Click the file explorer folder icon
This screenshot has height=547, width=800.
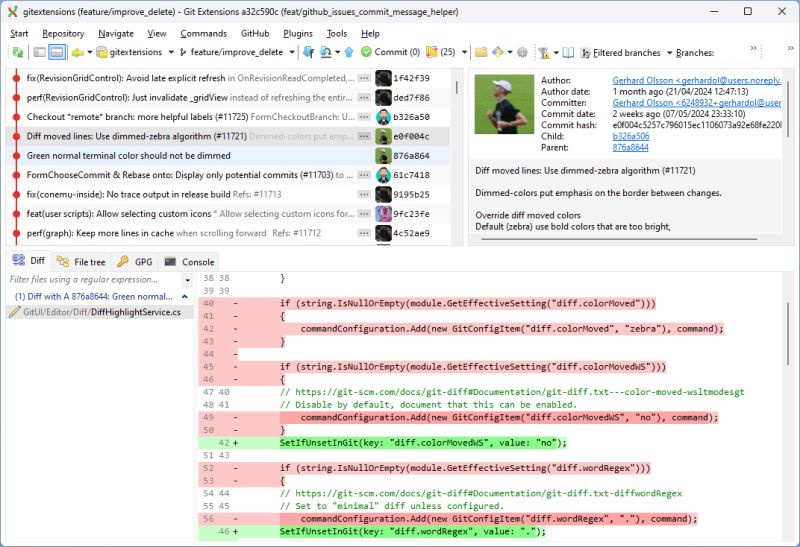point(481,52)
